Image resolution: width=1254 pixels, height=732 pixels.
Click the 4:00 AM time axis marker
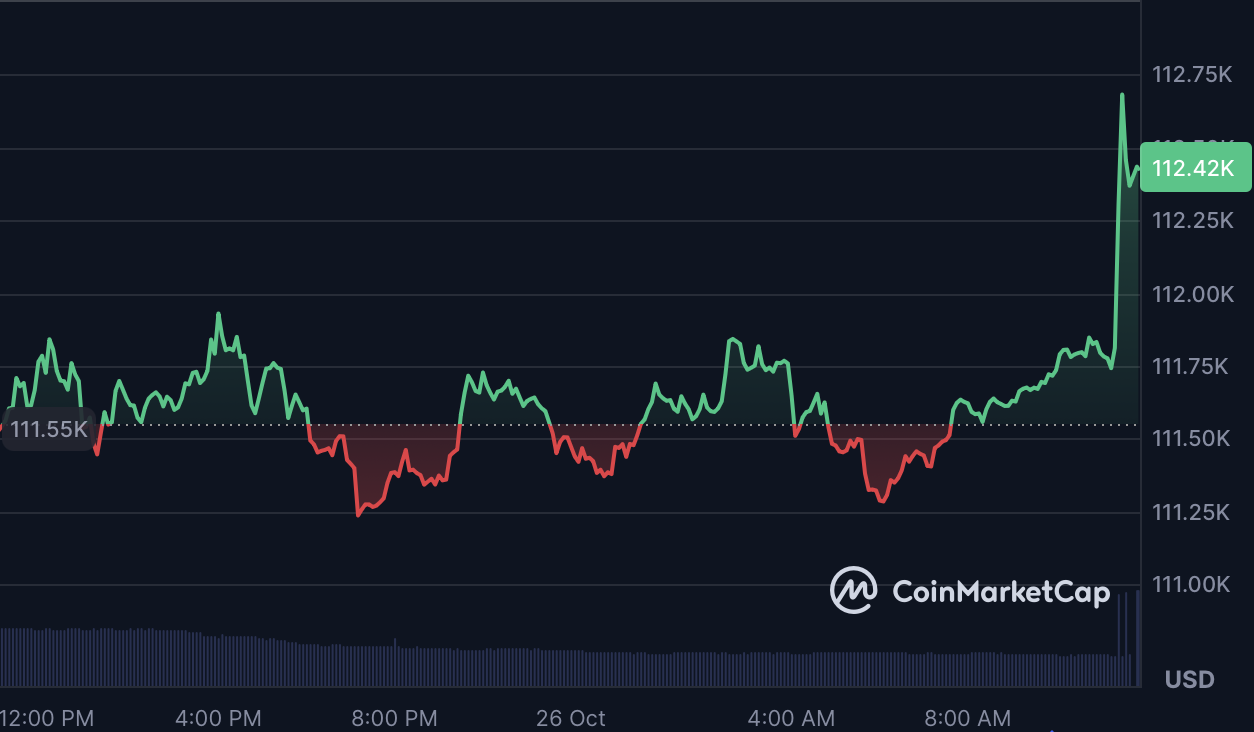click(x=792, y=718)
